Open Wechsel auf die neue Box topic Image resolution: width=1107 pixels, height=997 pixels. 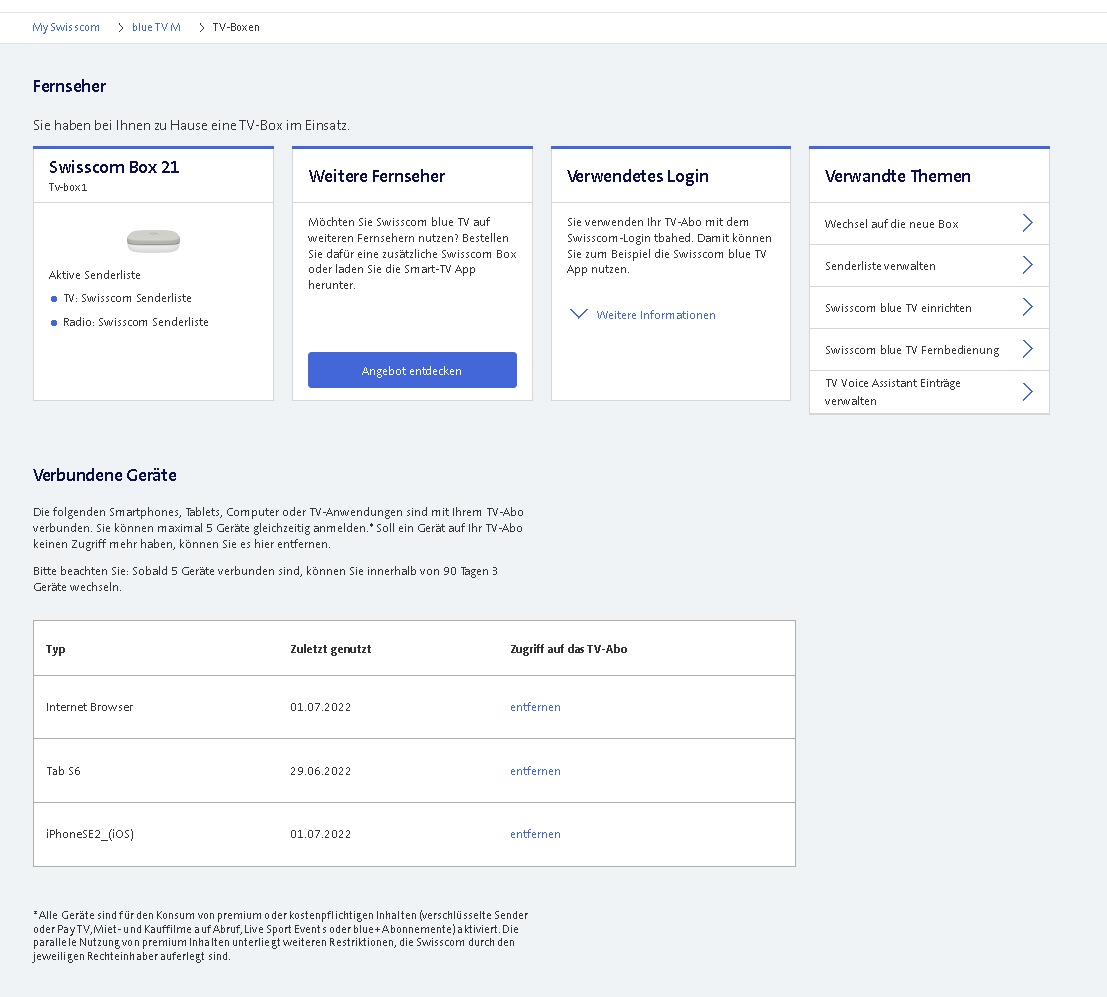click(891, 224)
